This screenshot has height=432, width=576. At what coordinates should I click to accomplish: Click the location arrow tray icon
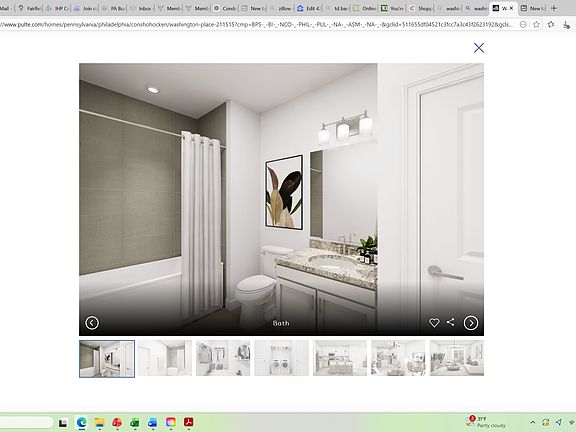[559, 422]
